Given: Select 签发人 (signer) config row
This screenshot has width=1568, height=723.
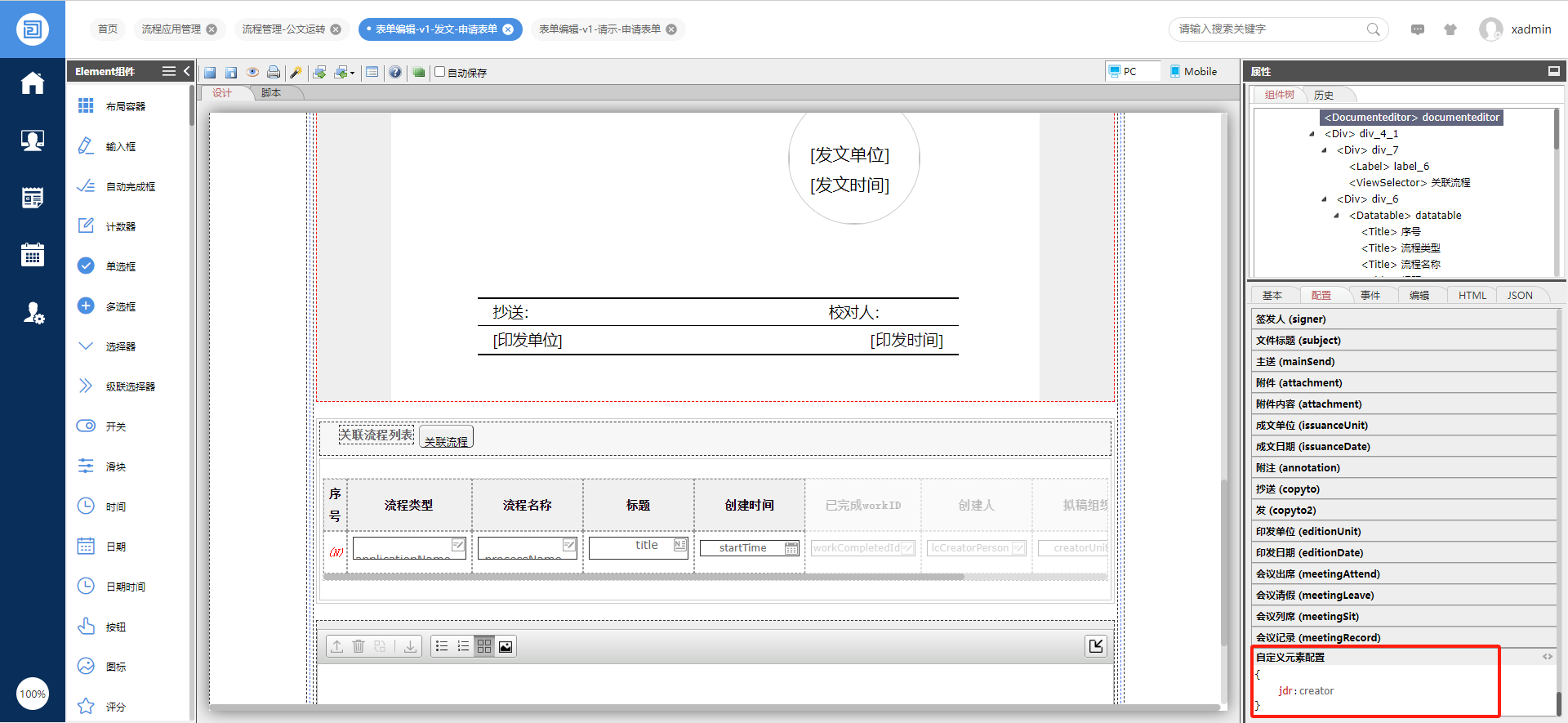Looking at the screenshot, I should 1403,319.
